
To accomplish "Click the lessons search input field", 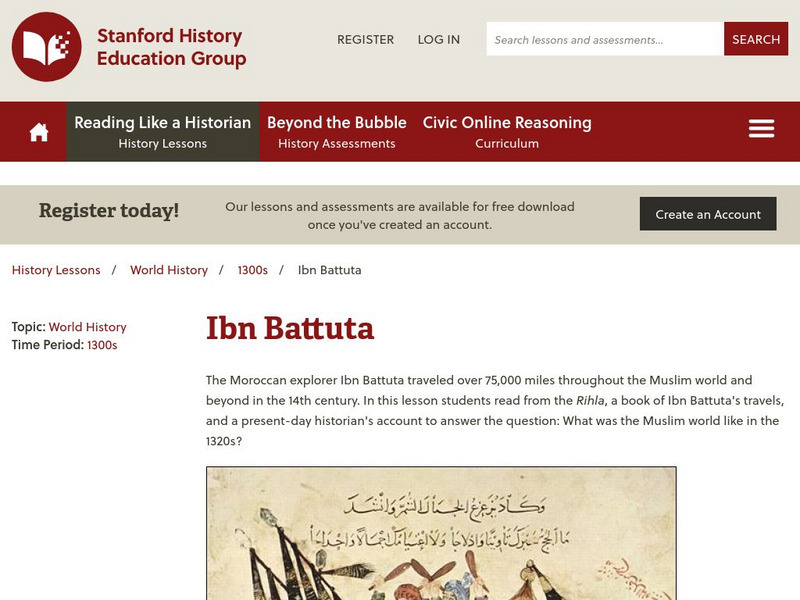I will [600, 39].
